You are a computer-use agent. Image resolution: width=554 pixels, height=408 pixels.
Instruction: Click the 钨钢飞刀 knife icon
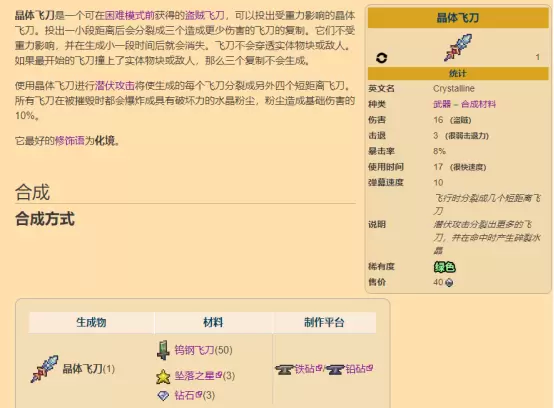[163, 350]
